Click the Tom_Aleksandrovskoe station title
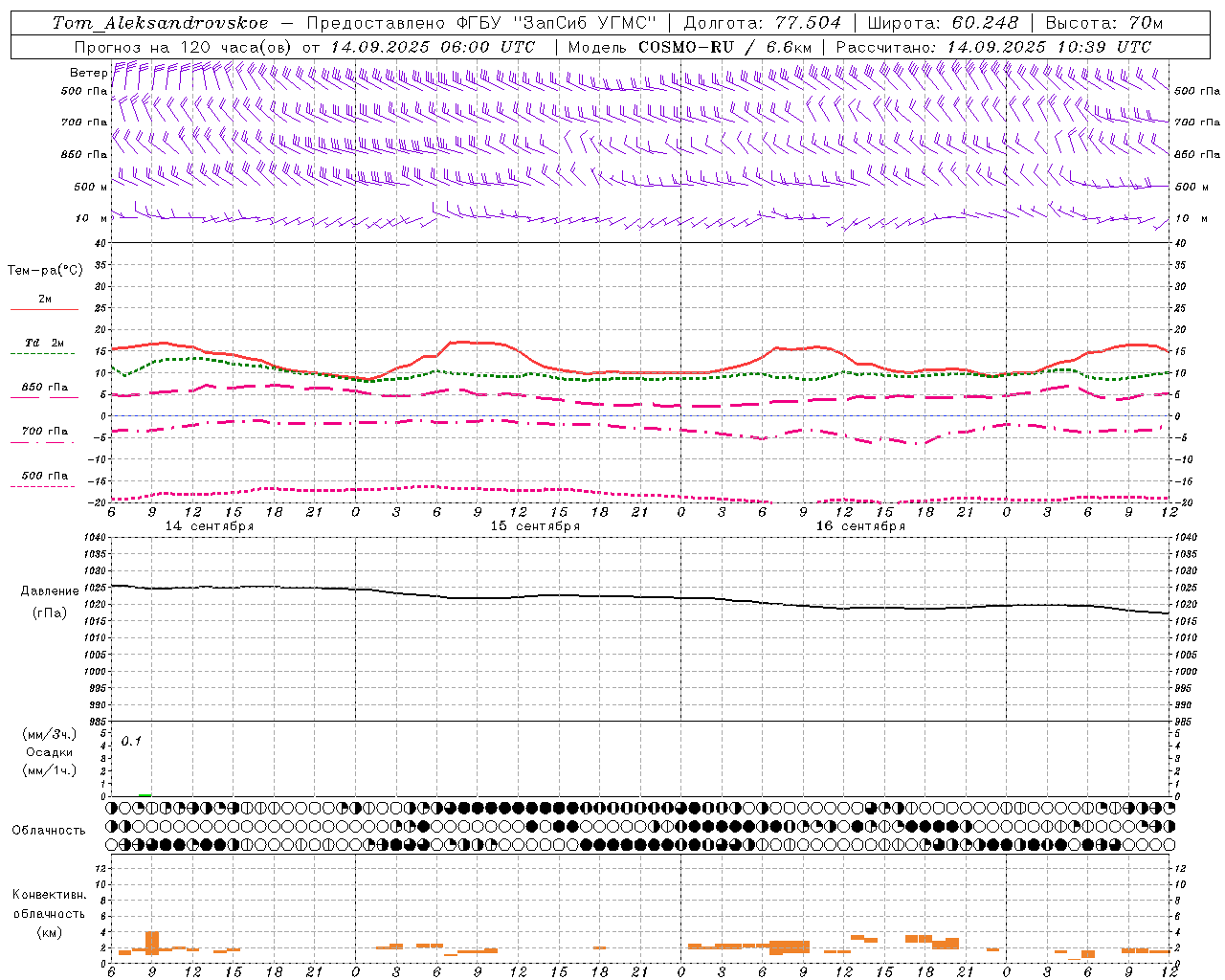 [x=161, y=23]
